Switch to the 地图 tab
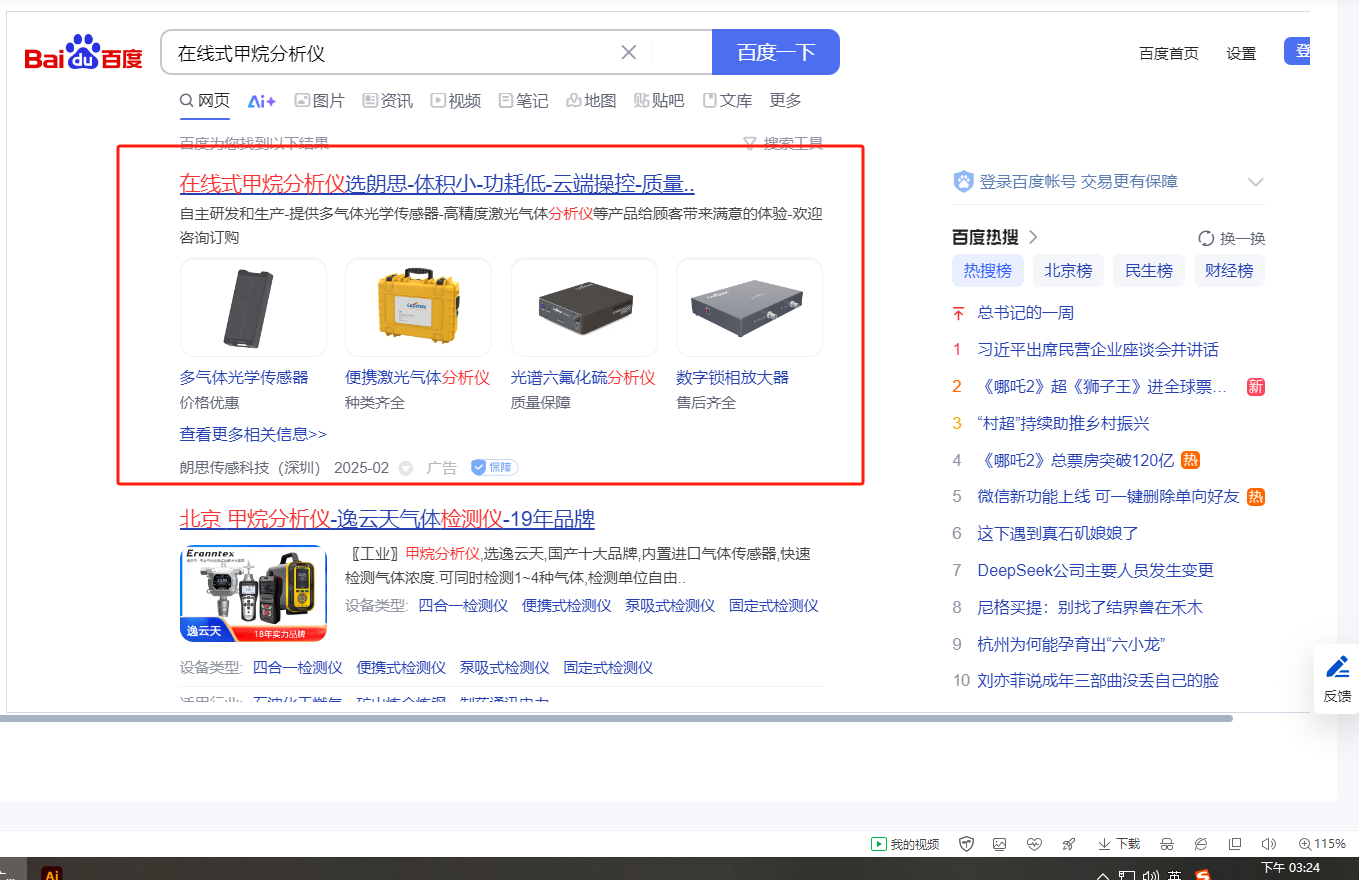The image size is (1359, 880). click(591, 101)
